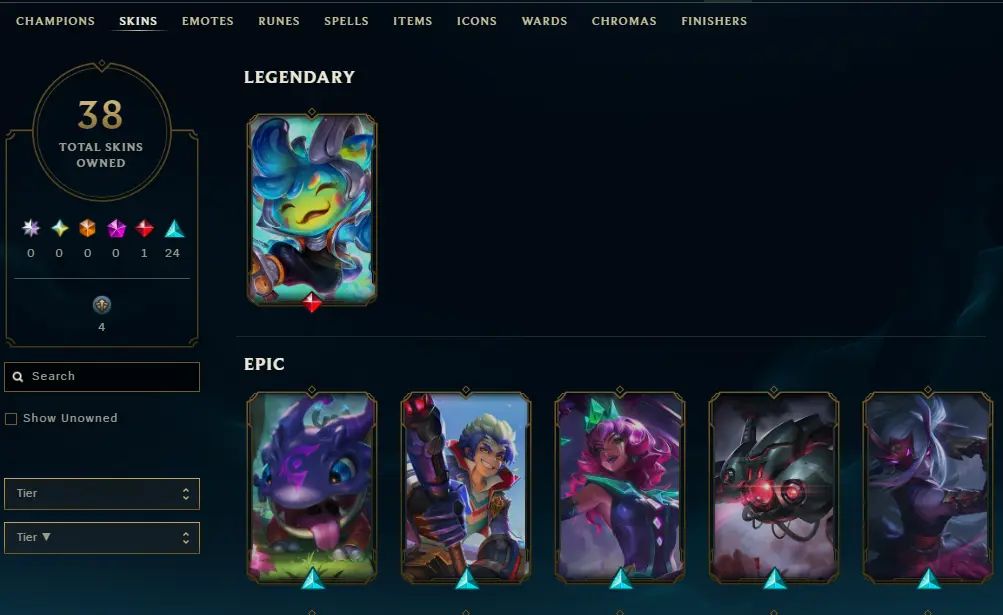The height and width of the screenshot is (615, 1003).
Task: Click the cyan Epic tier triangle icon
Action: coord(174,228)
